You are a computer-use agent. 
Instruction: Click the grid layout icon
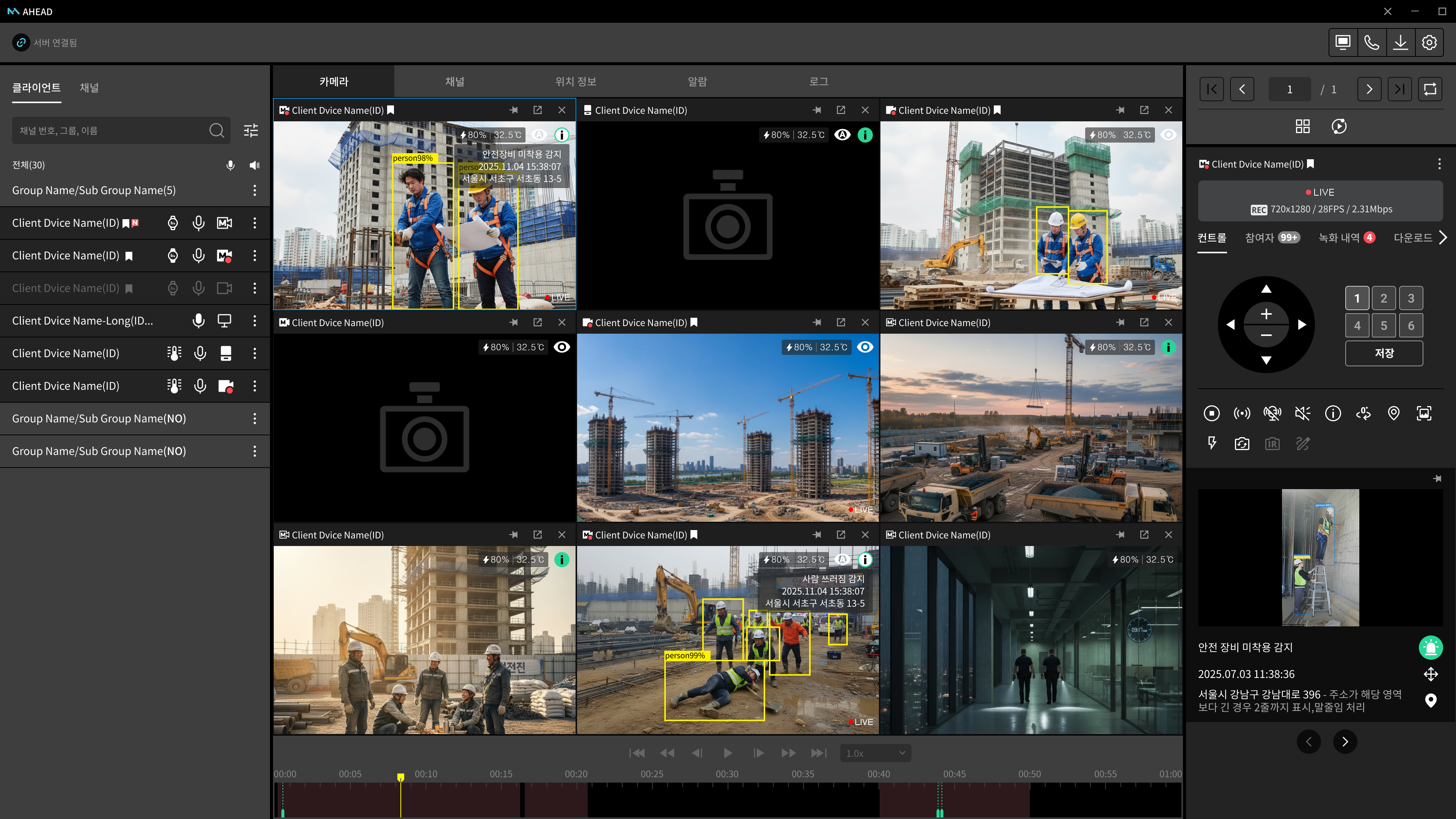coord(1302,126)
